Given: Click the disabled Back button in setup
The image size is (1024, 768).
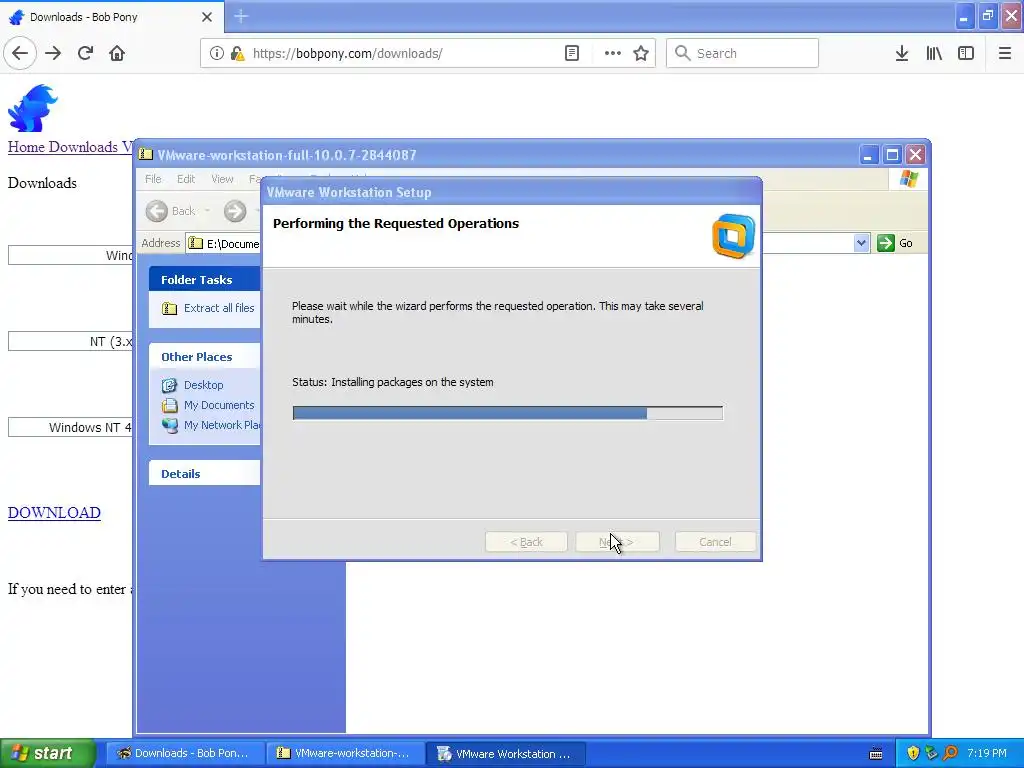Looking at the screenshot, I should coord(526,542).
